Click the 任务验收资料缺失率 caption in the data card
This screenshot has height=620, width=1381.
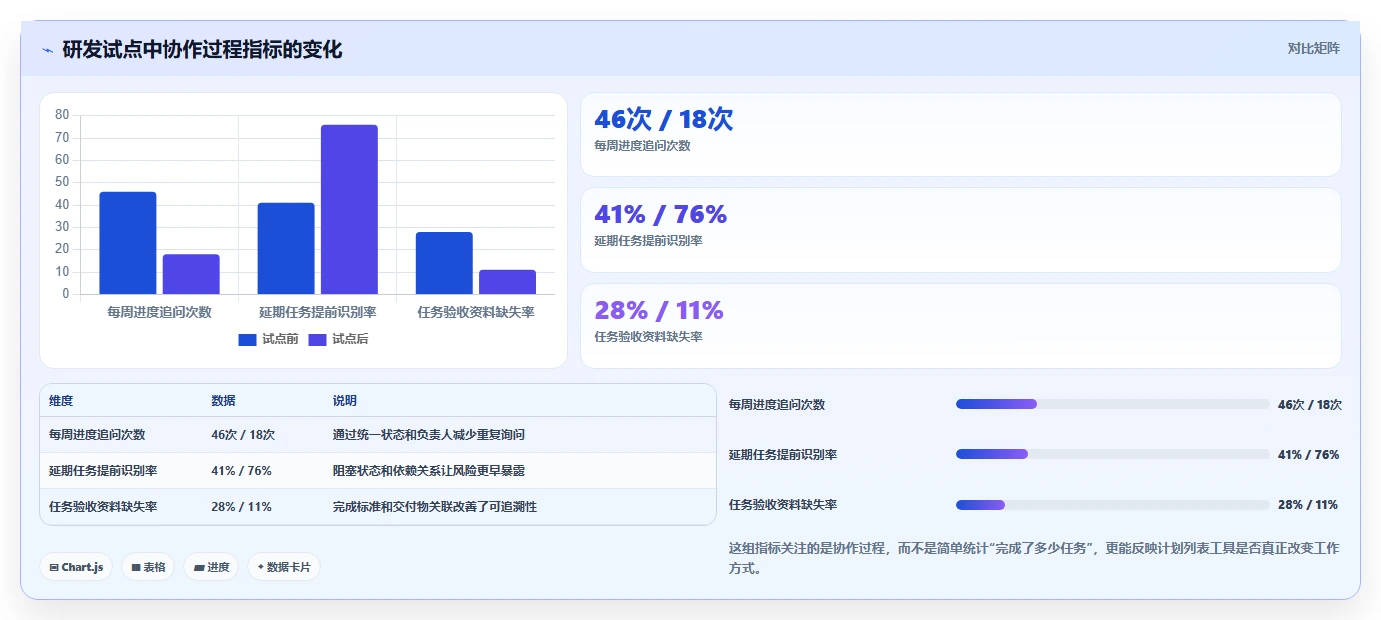[x=648, y=337]
